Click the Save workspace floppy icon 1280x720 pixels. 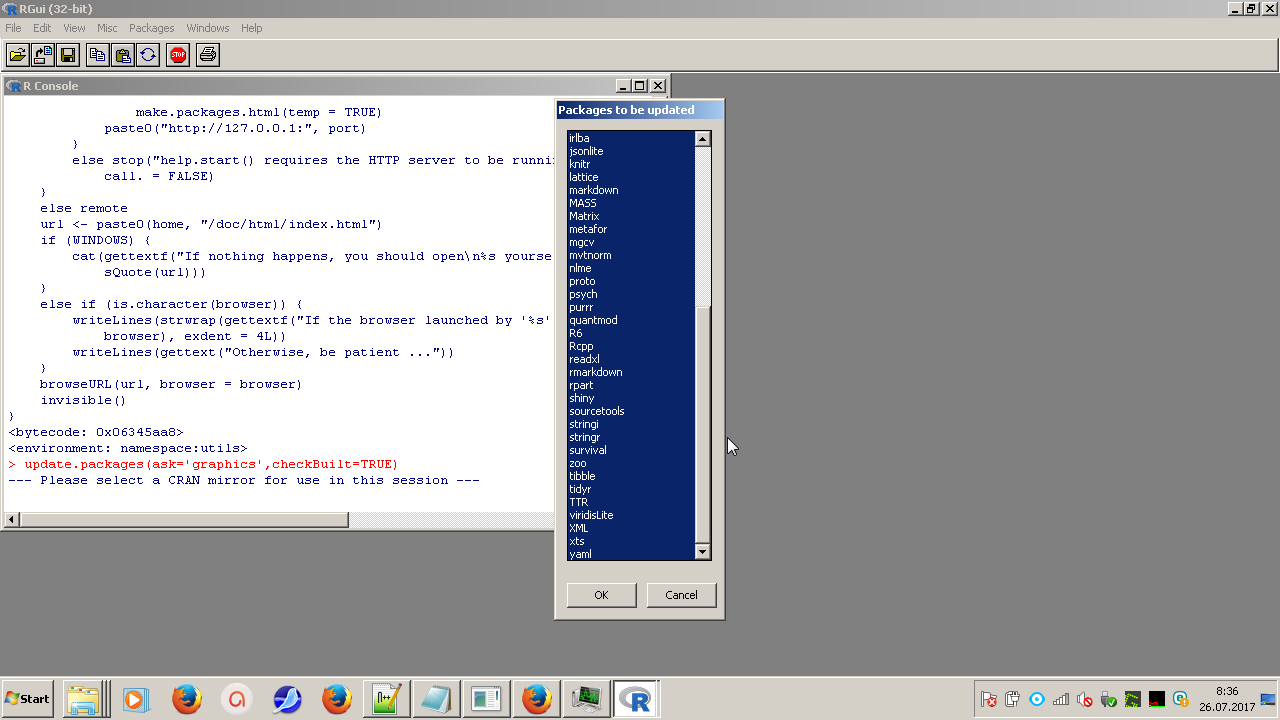pyautogui.click(x=68, y=55)
